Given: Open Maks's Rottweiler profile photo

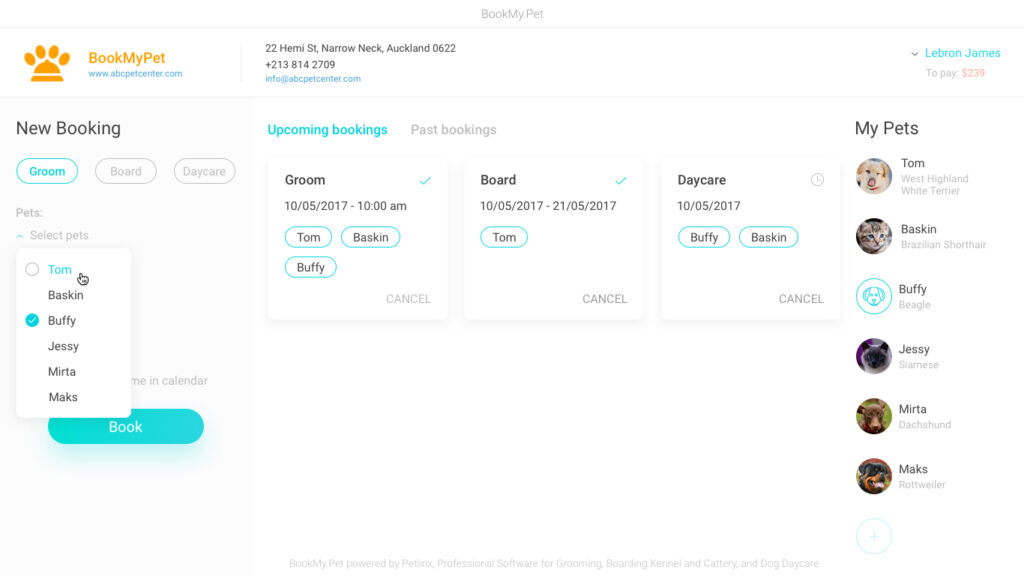Looking at the screenshot, I should [x=874, y=476].
